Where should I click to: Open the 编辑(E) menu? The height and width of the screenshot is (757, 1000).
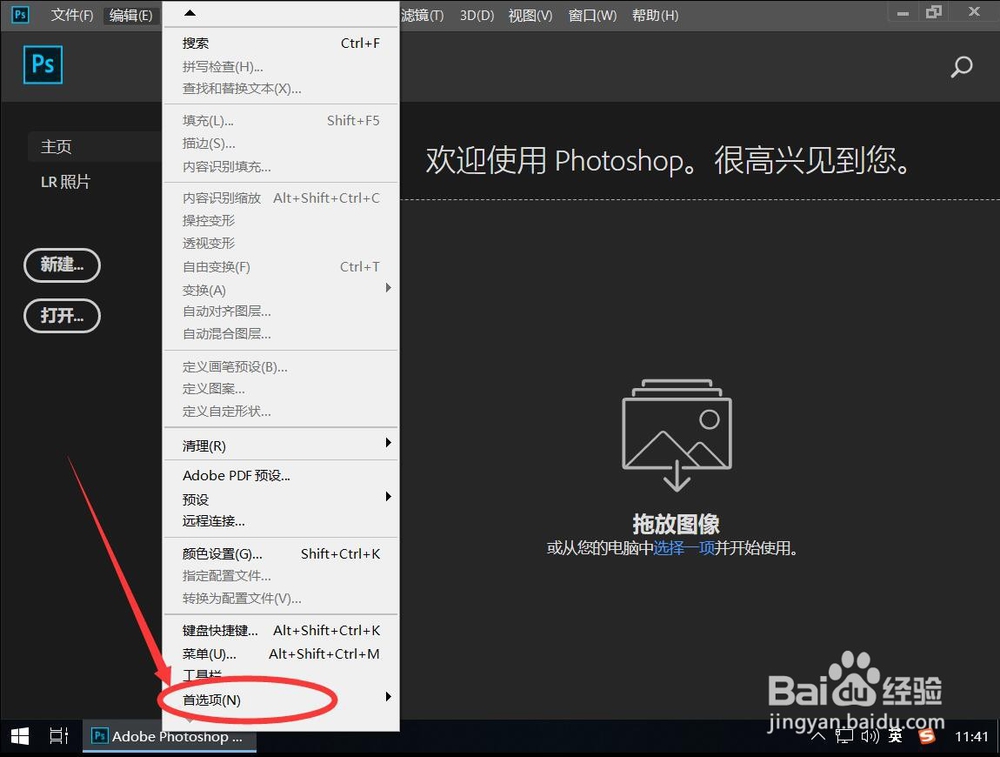131,15
